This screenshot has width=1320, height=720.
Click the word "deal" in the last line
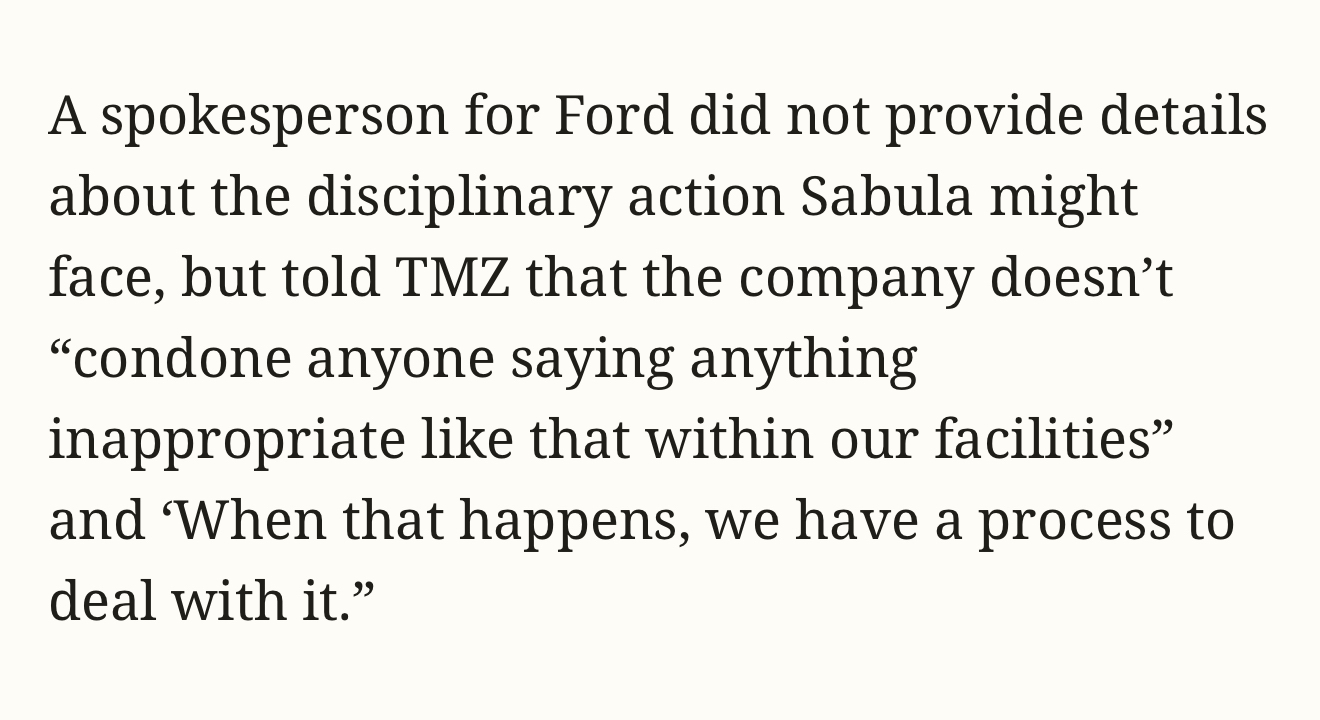click(102, 601)
